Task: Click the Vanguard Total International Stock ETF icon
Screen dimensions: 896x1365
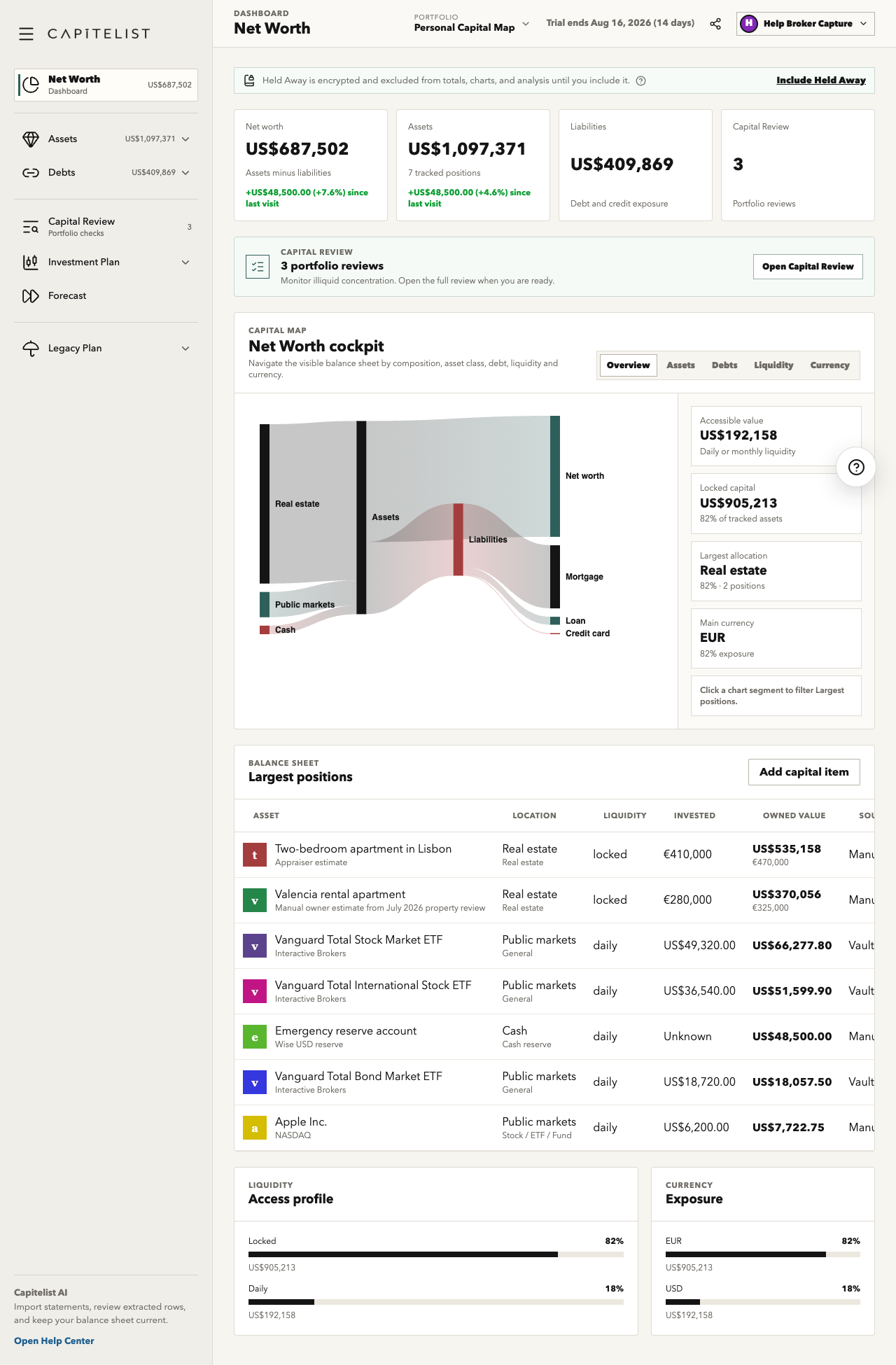Action: pos(255,991)
